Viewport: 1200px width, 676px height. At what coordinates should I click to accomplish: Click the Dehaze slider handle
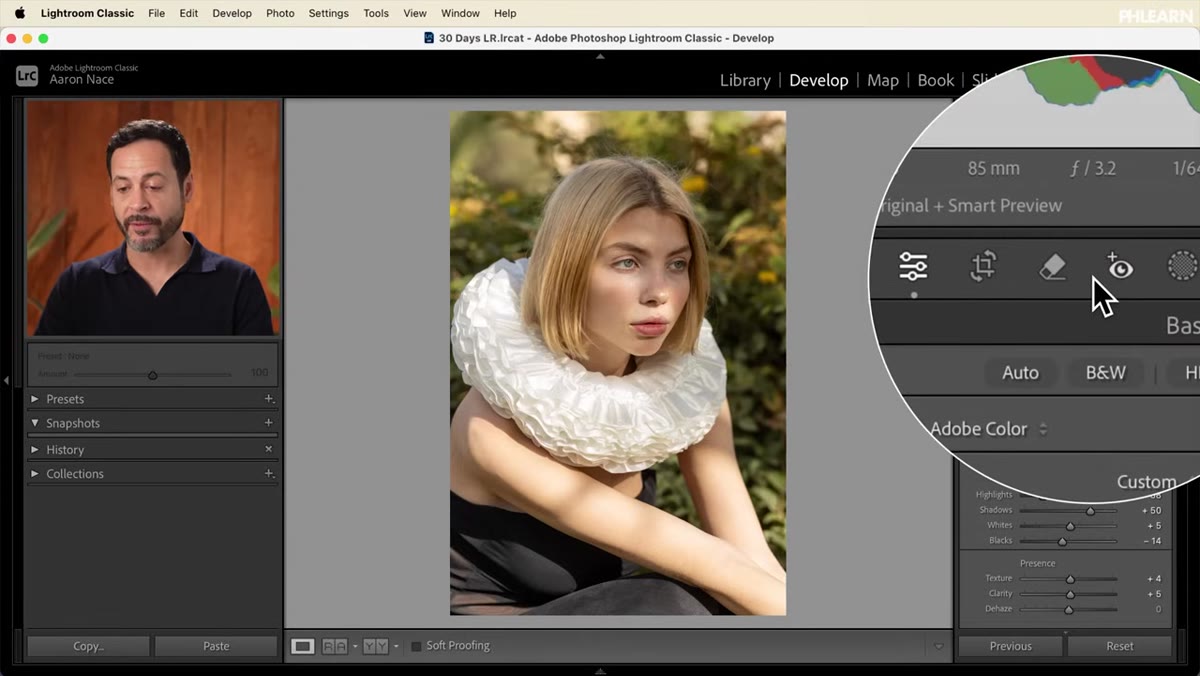1068,609
